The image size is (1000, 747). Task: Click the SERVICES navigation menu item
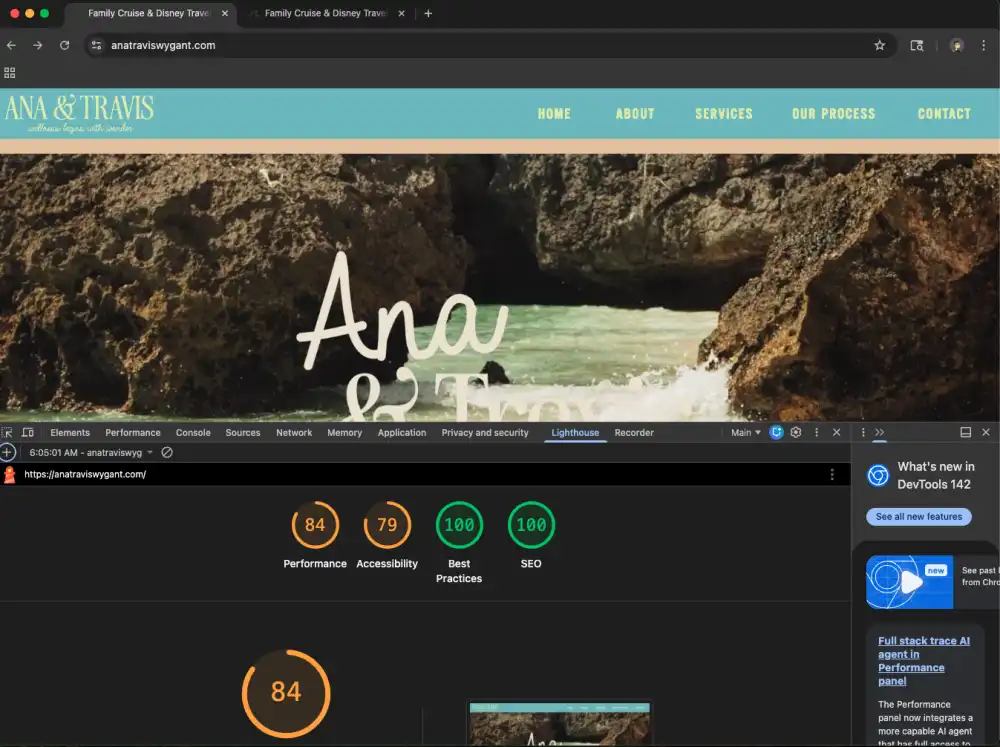(724, 114)
